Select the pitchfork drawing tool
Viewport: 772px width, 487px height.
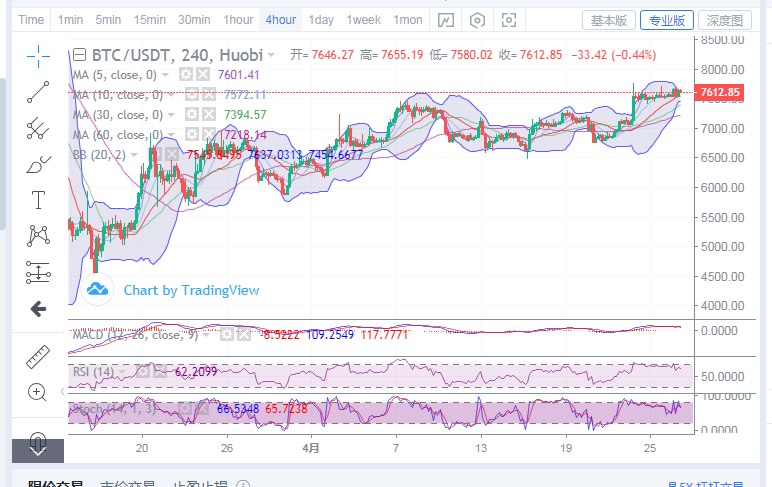click(x=38, y=129)
